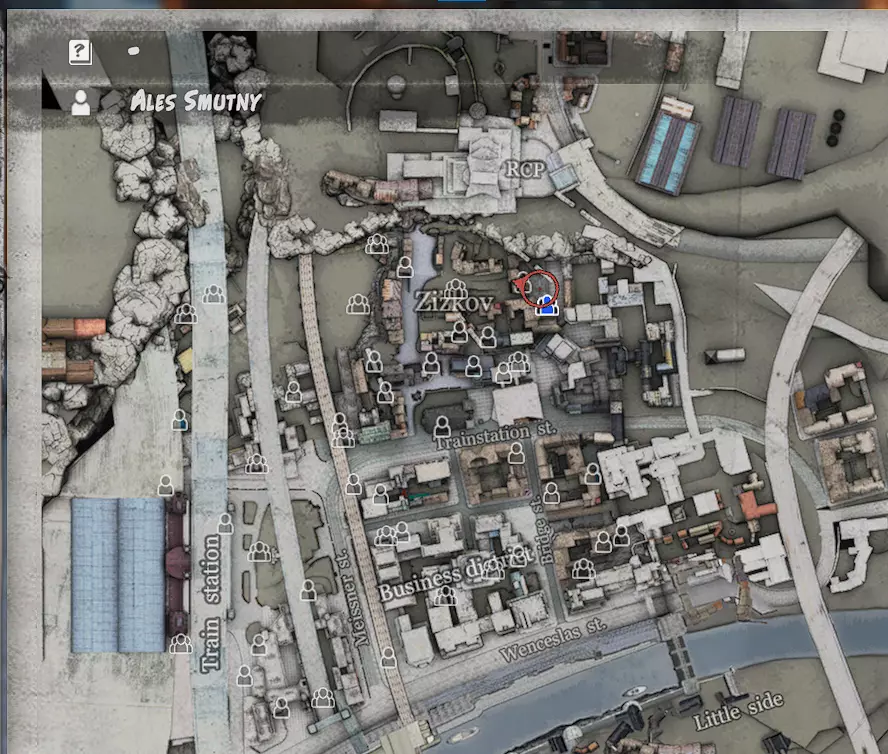Pick the person marker on the diagonal road left of Meissner st.

click(x=308, y=590)
